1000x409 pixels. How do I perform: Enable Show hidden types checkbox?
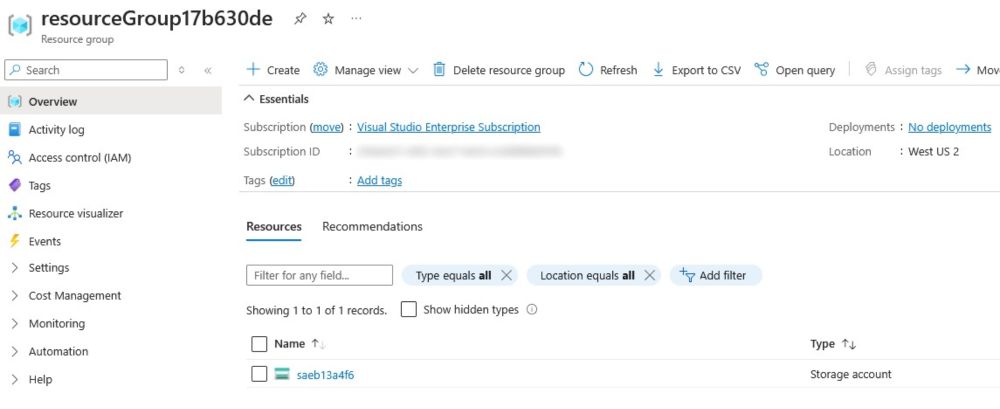pyautogui.click(x=409, y=309)
